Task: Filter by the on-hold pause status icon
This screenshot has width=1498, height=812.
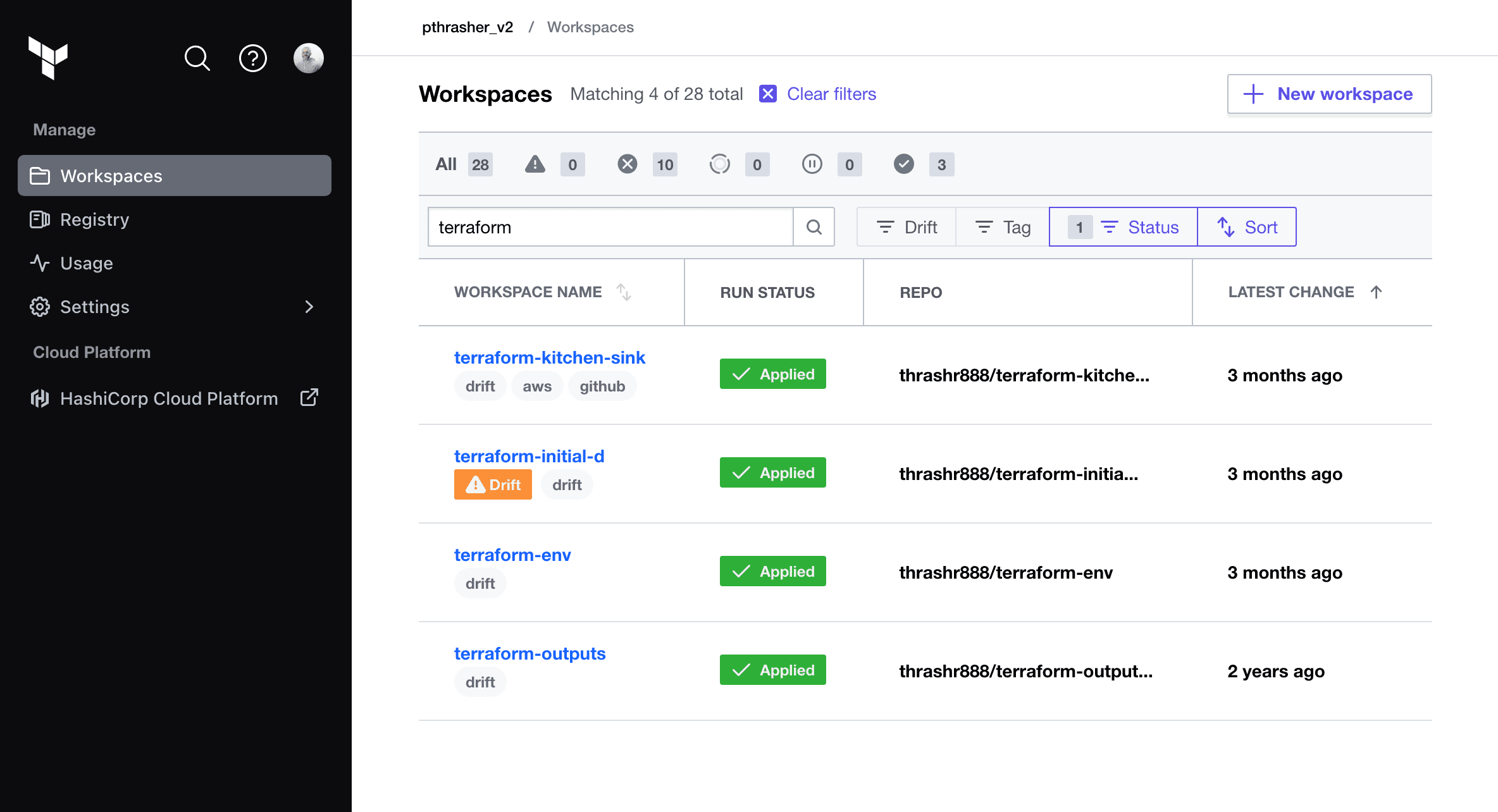Action: [x=812, y=164]
